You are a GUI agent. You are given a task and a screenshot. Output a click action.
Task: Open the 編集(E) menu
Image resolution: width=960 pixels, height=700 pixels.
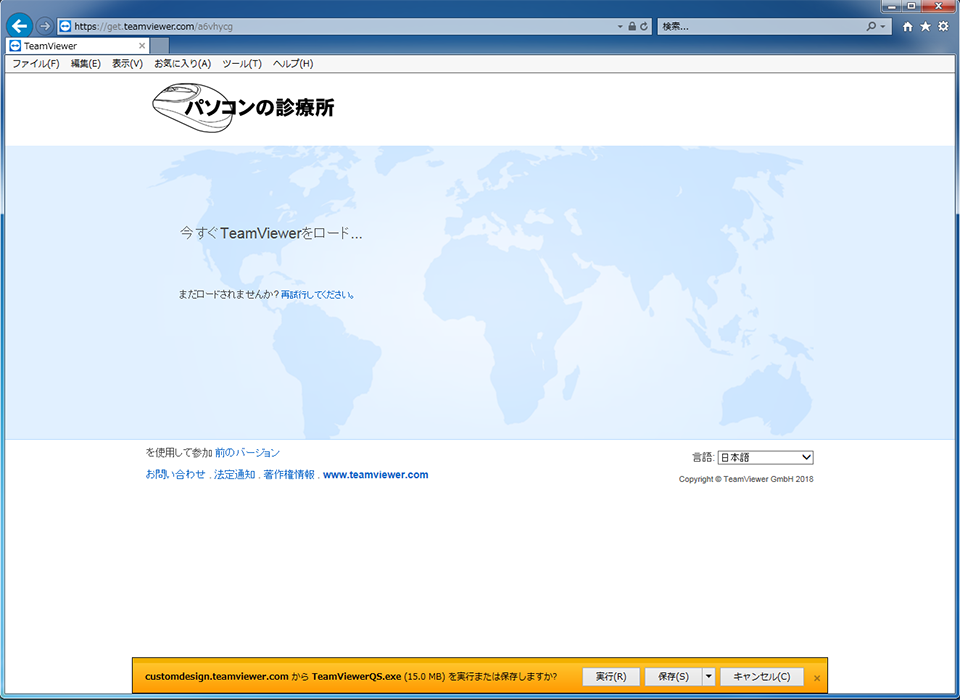point(86,64)
